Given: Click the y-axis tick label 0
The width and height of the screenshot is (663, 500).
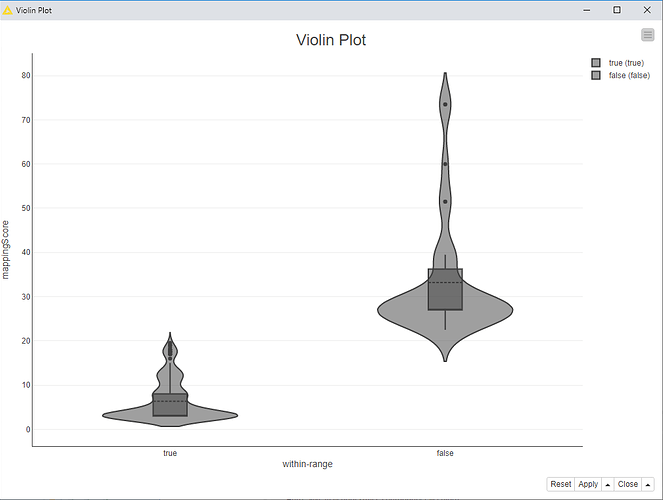Looking at the screenshot, I should click(28, 429).
